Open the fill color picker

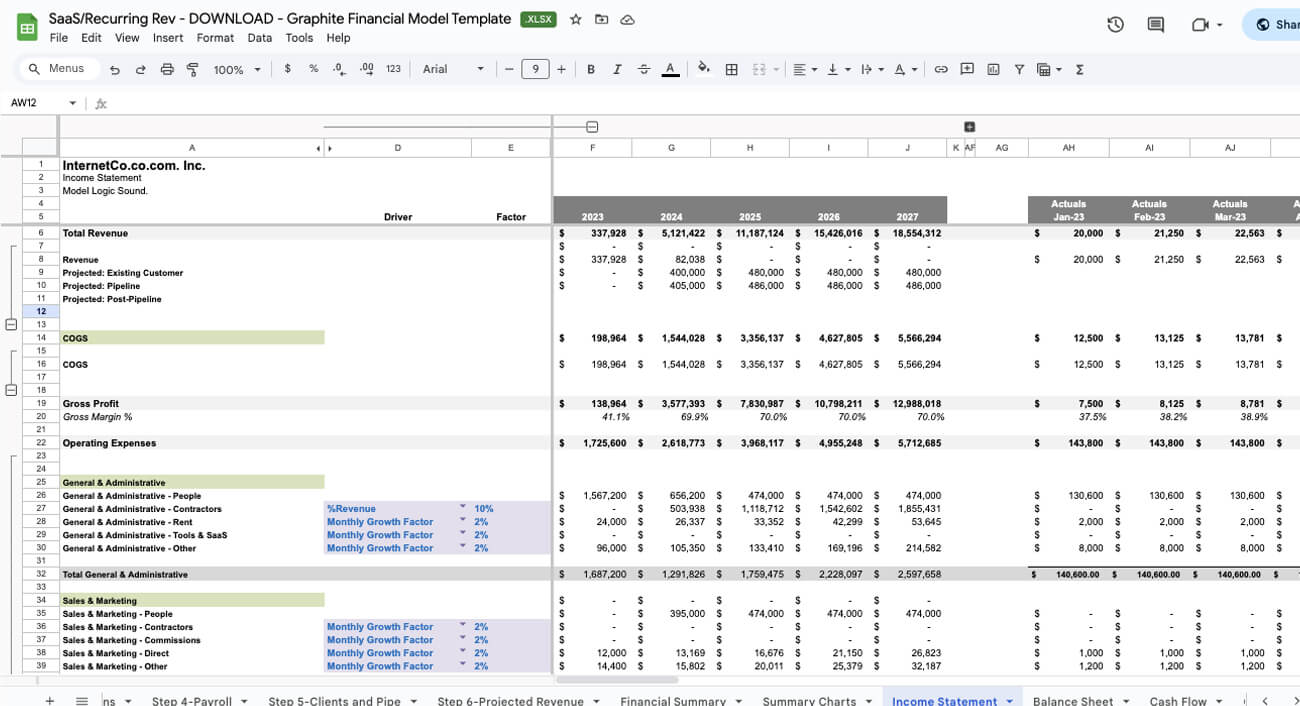(704, 69)
